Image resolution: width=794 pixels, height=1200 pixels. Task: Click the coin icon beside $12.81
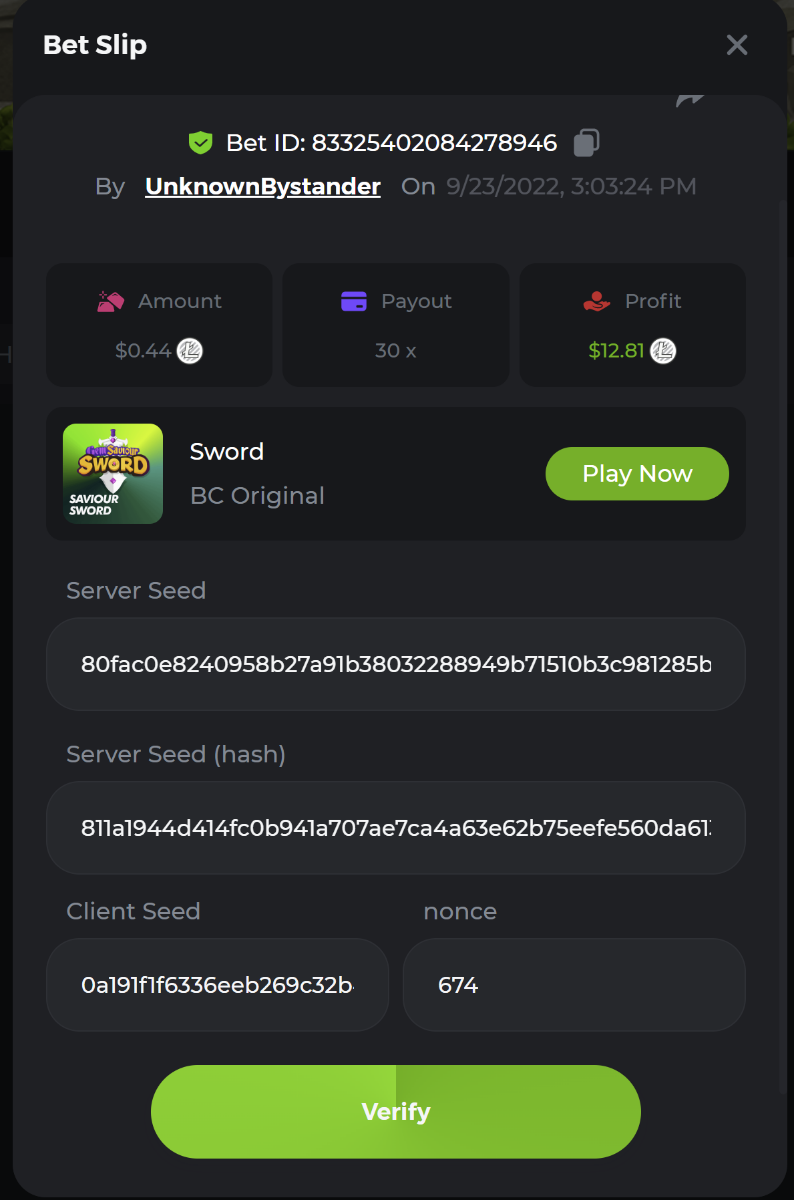click(x=663, y=351)
